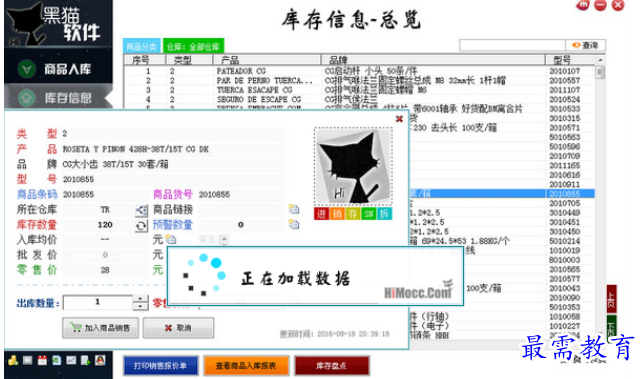Click the 打印销售报价单 button
643x379 pixels.
click(161, 365)
